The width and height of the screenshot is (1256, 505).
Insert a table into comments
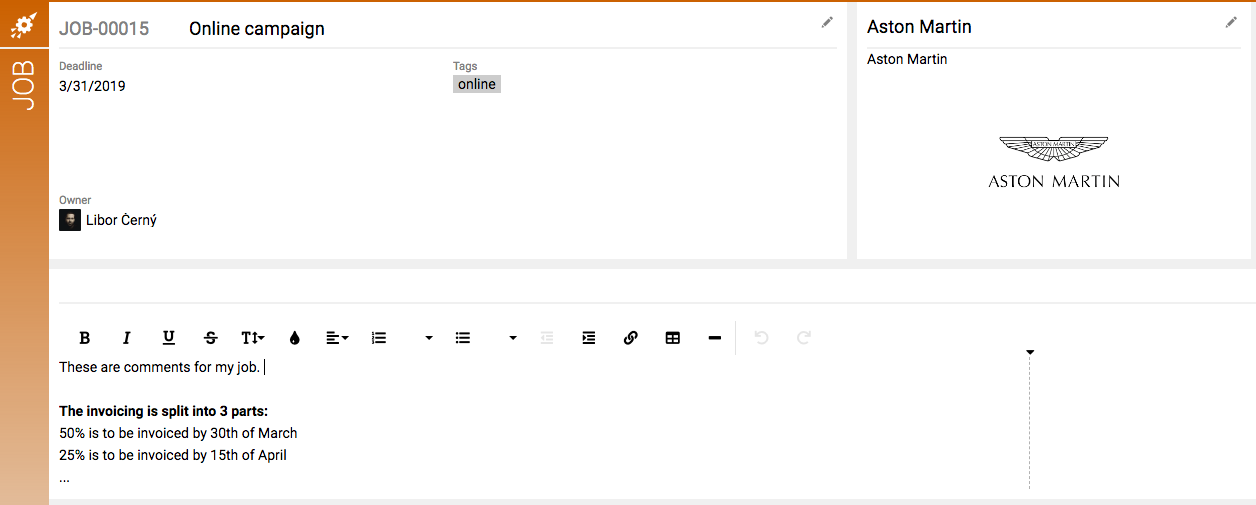(673, 338)
